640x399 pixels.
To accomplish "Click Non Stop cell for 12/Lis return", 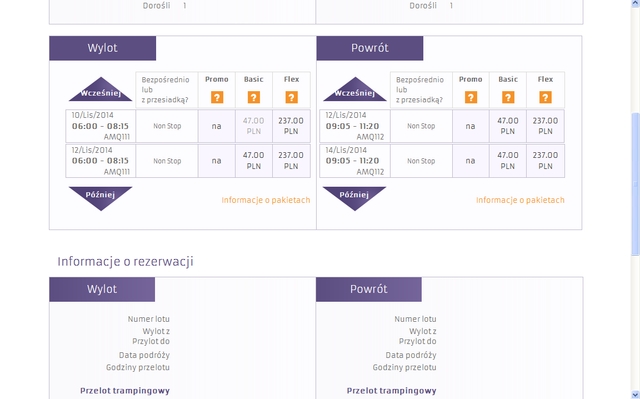I will (x=421, y=126).
